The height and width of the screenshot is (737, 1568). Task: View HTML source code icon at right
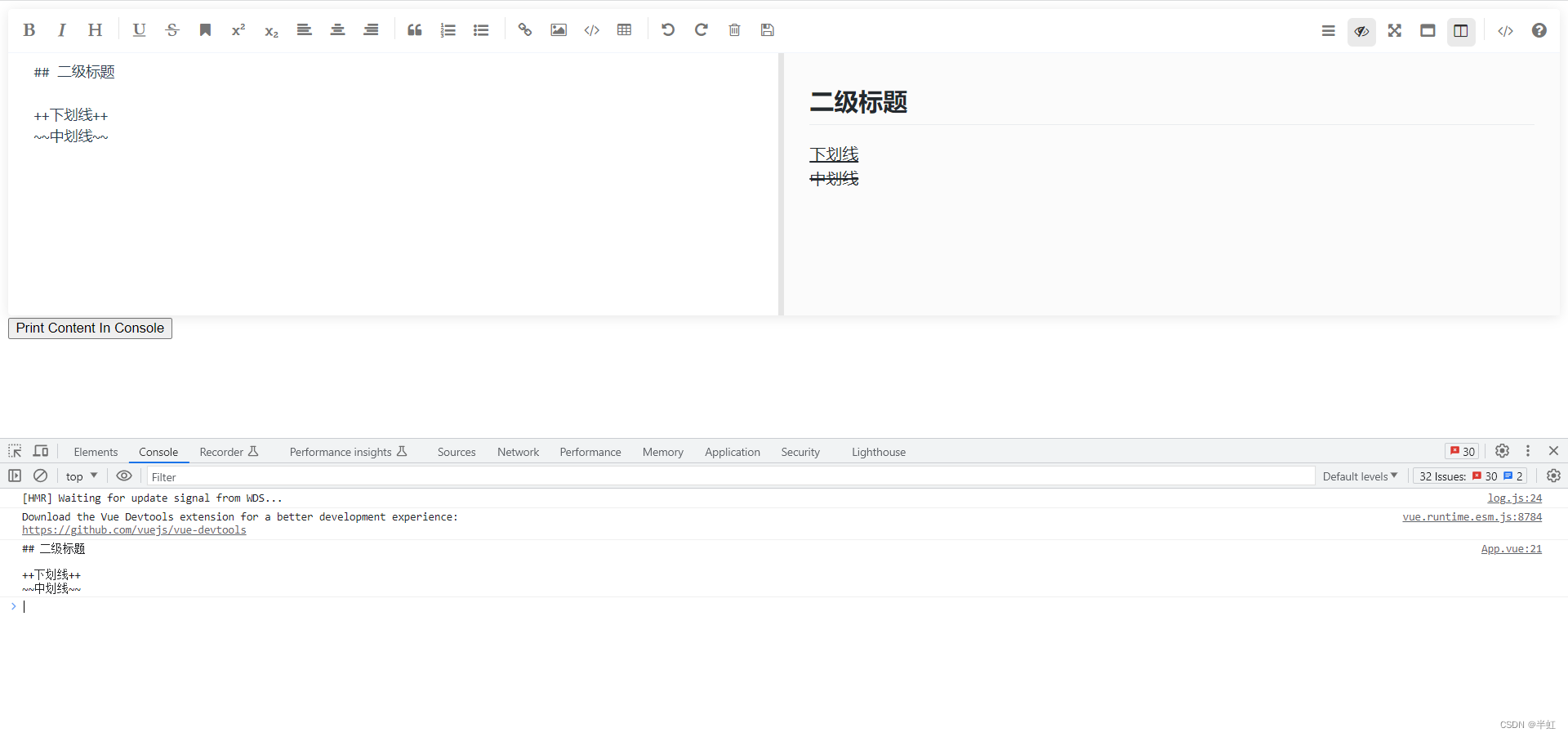1505,31
